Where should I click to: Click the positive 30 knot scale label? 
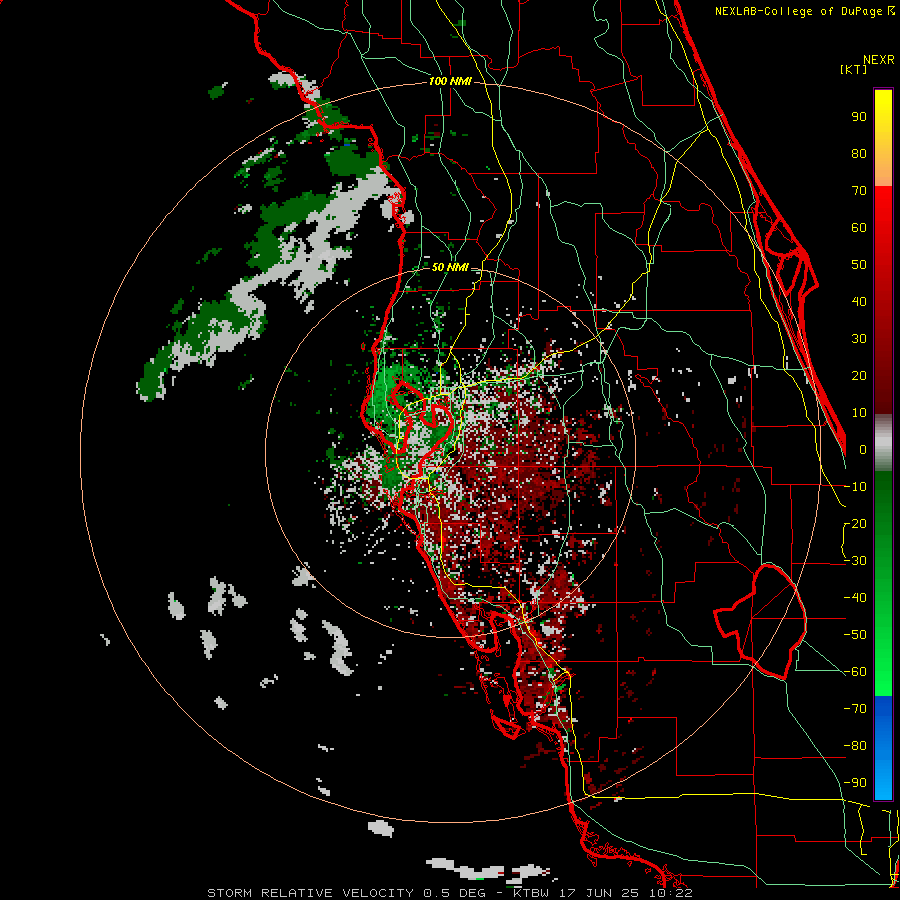(859, 339)
